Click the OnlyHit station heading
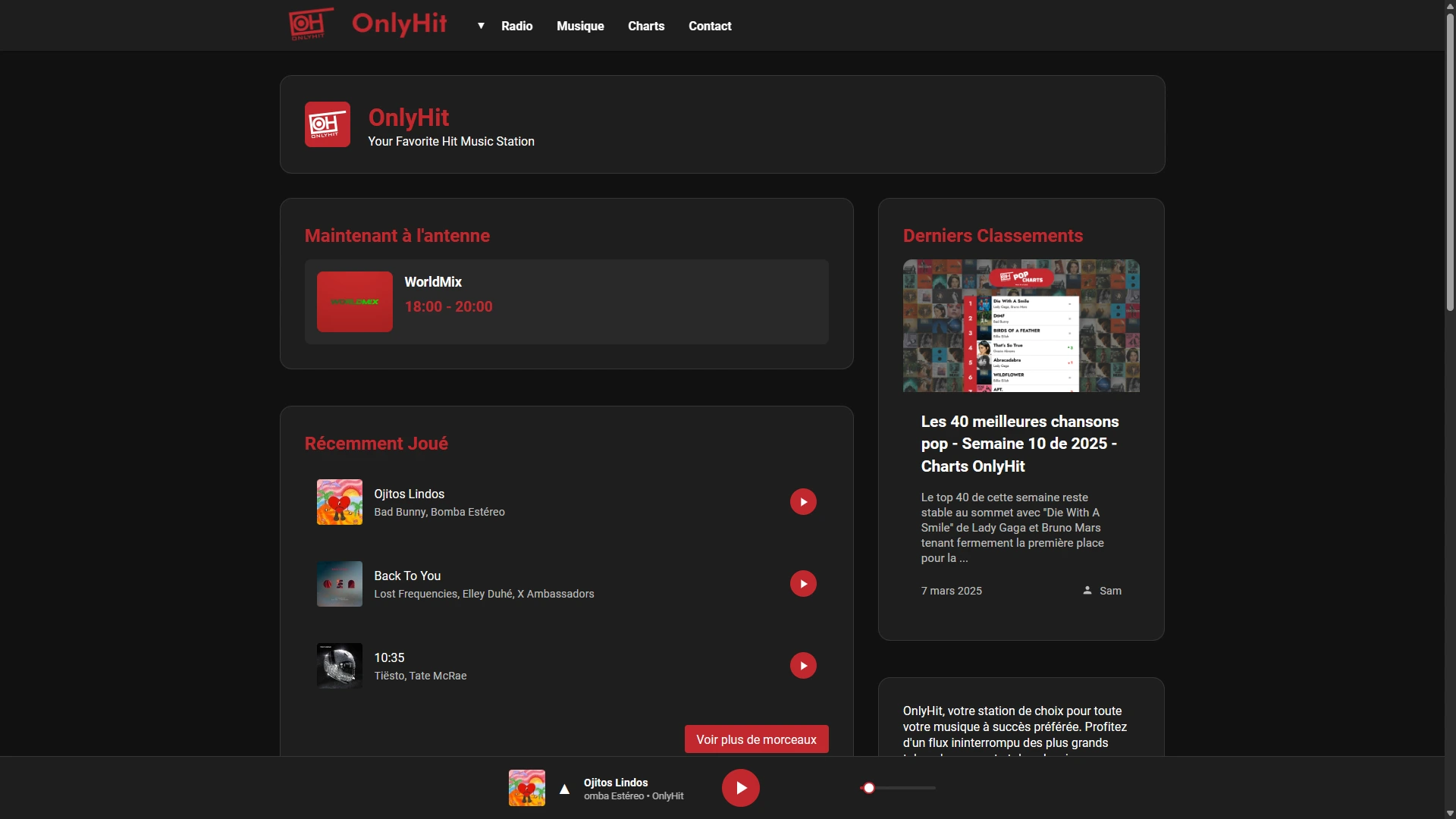This screenshot has width=1456, height=819. tap(409, 118)
